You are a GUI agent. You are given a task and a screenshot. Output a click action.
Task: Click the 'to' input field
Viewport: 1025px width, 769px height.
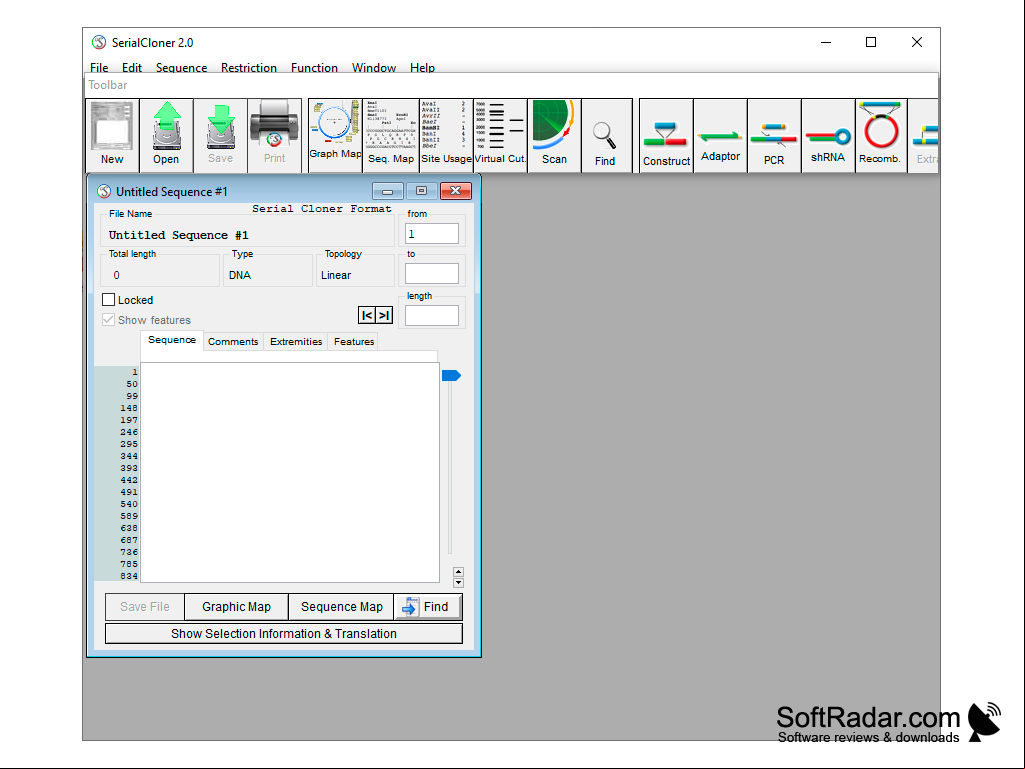[432, 273]
